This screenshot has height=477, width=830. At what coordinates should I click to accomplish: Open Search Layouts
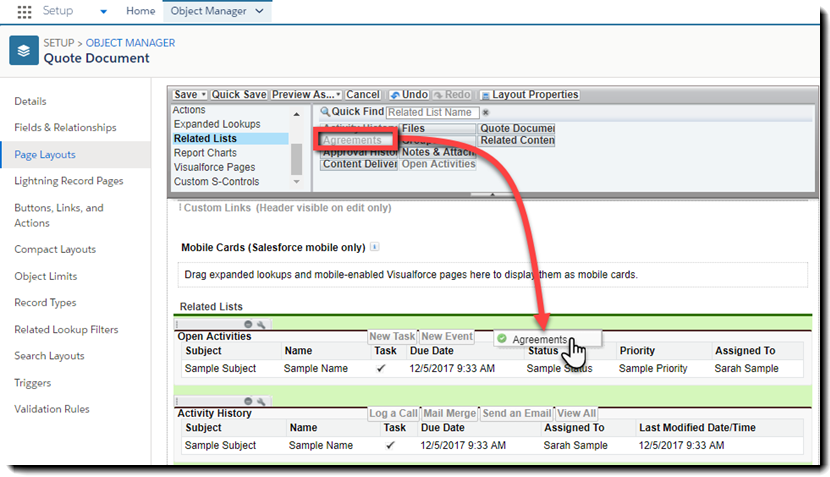(49, 356)
